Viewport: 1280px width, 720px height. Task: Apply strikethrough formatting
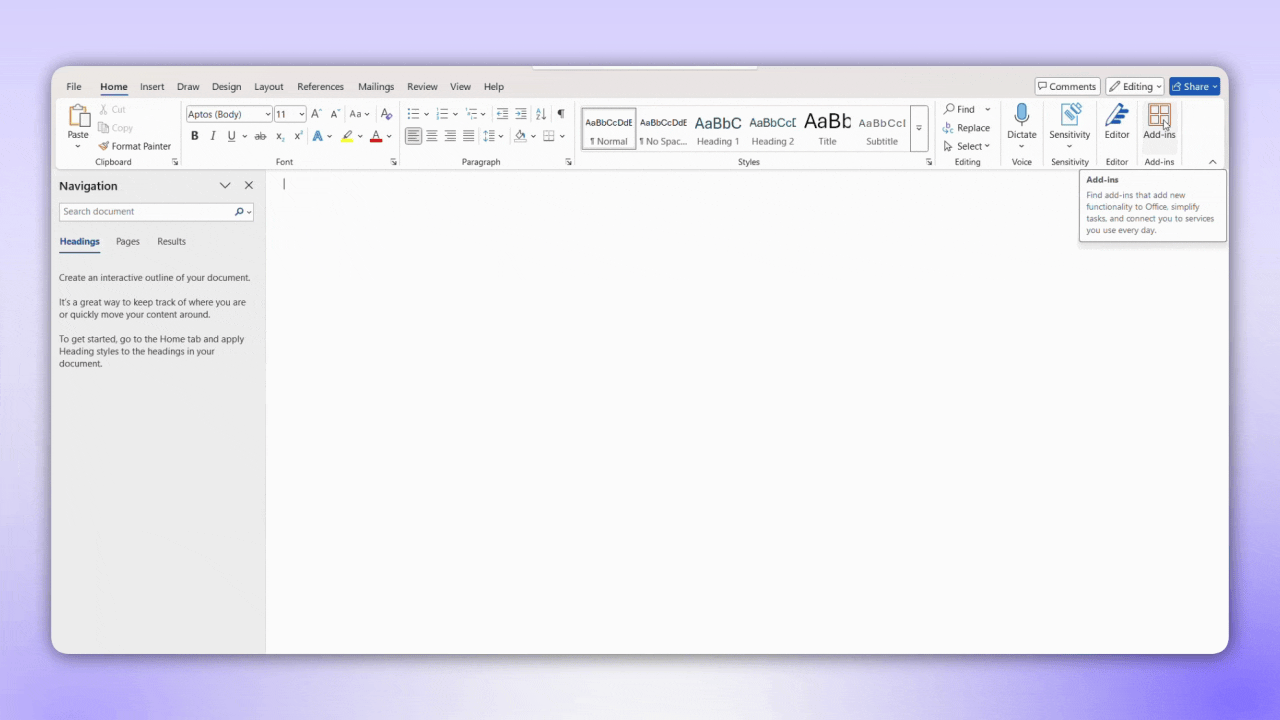(260, 136)
